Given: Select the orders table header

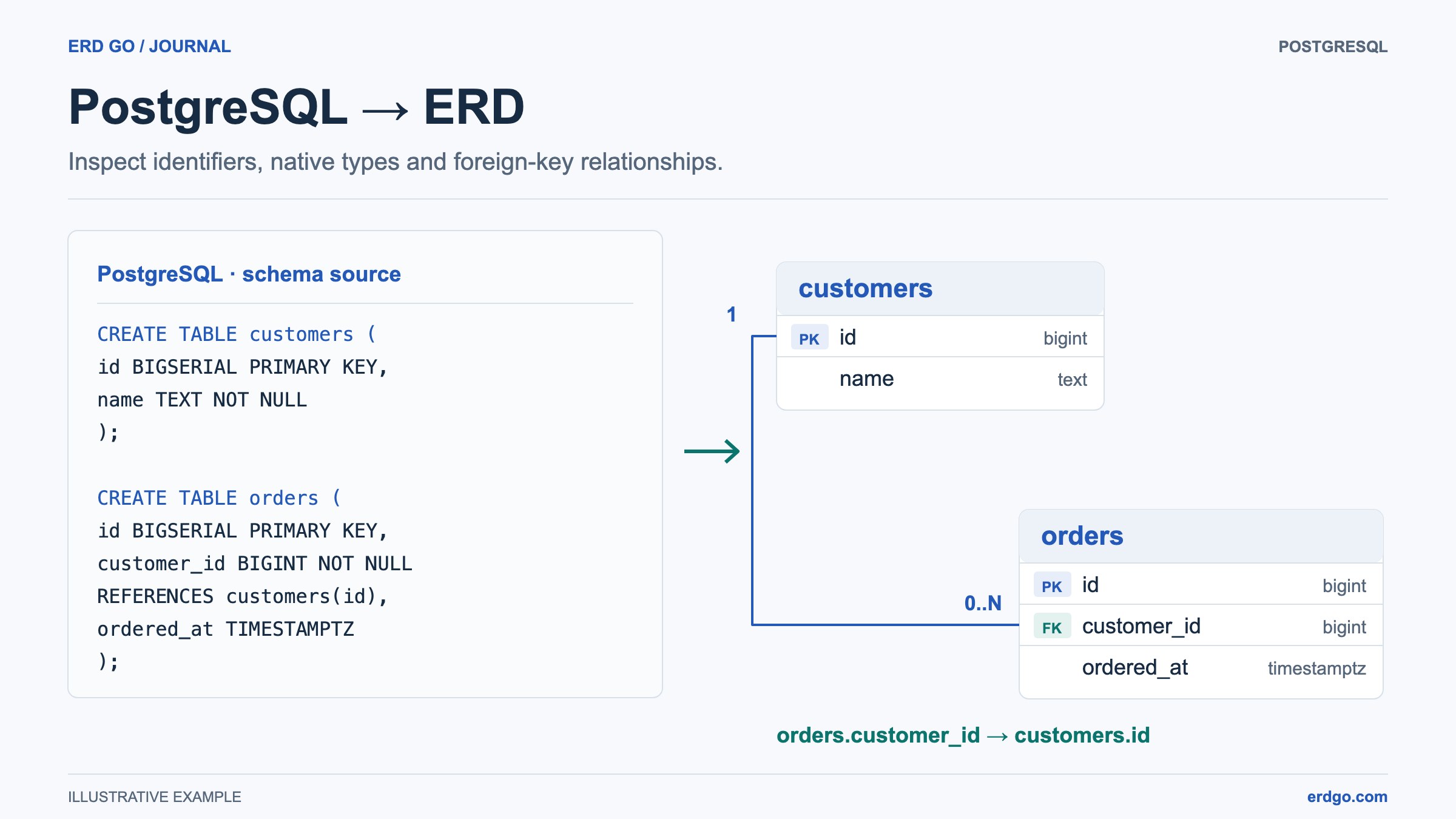Looking at the screenshot, I should tap(1201, 536).
